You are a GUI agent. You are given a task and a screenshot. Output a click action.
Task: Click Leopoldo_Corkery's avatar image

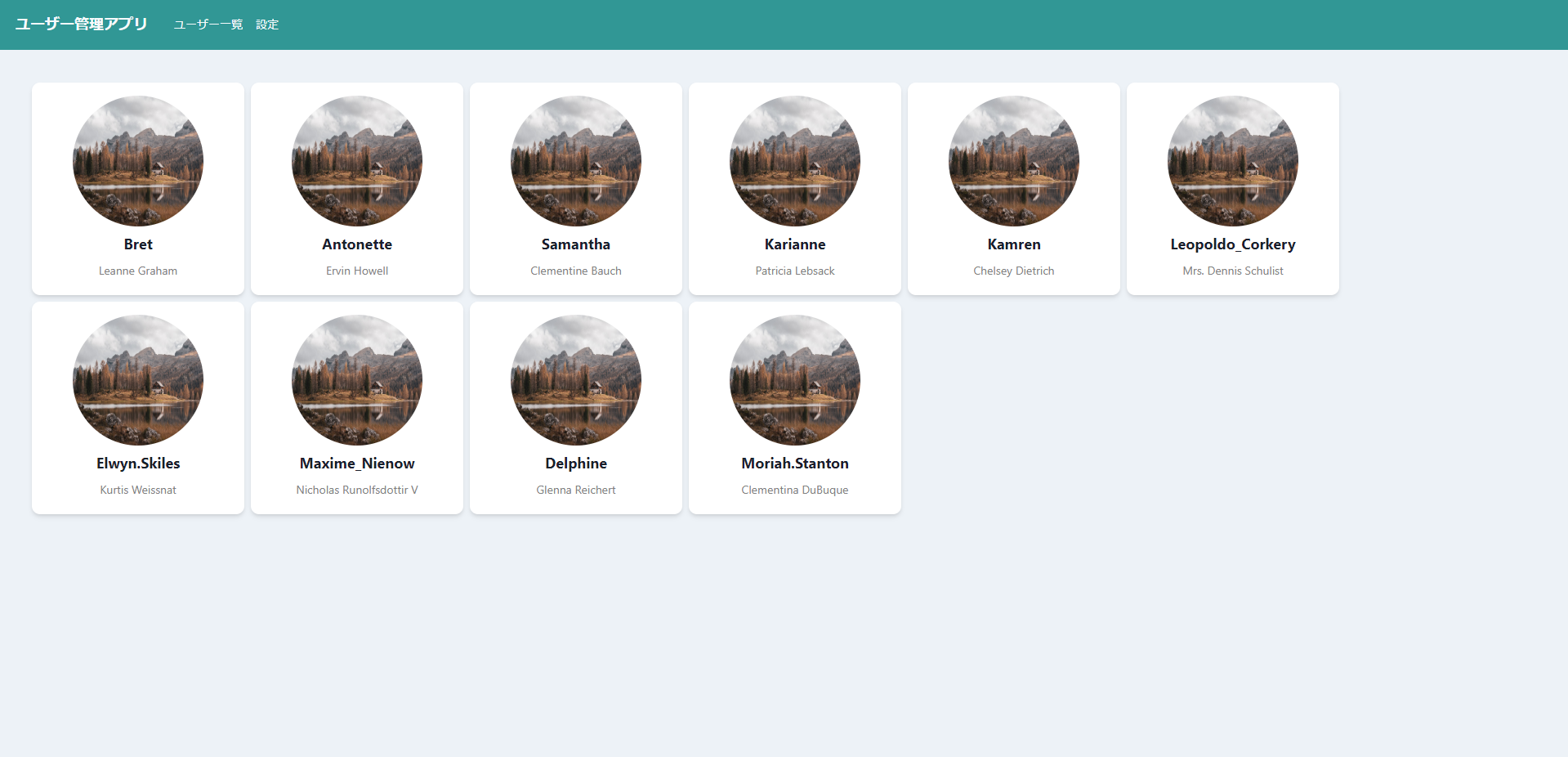click(x=1233, y=161)
